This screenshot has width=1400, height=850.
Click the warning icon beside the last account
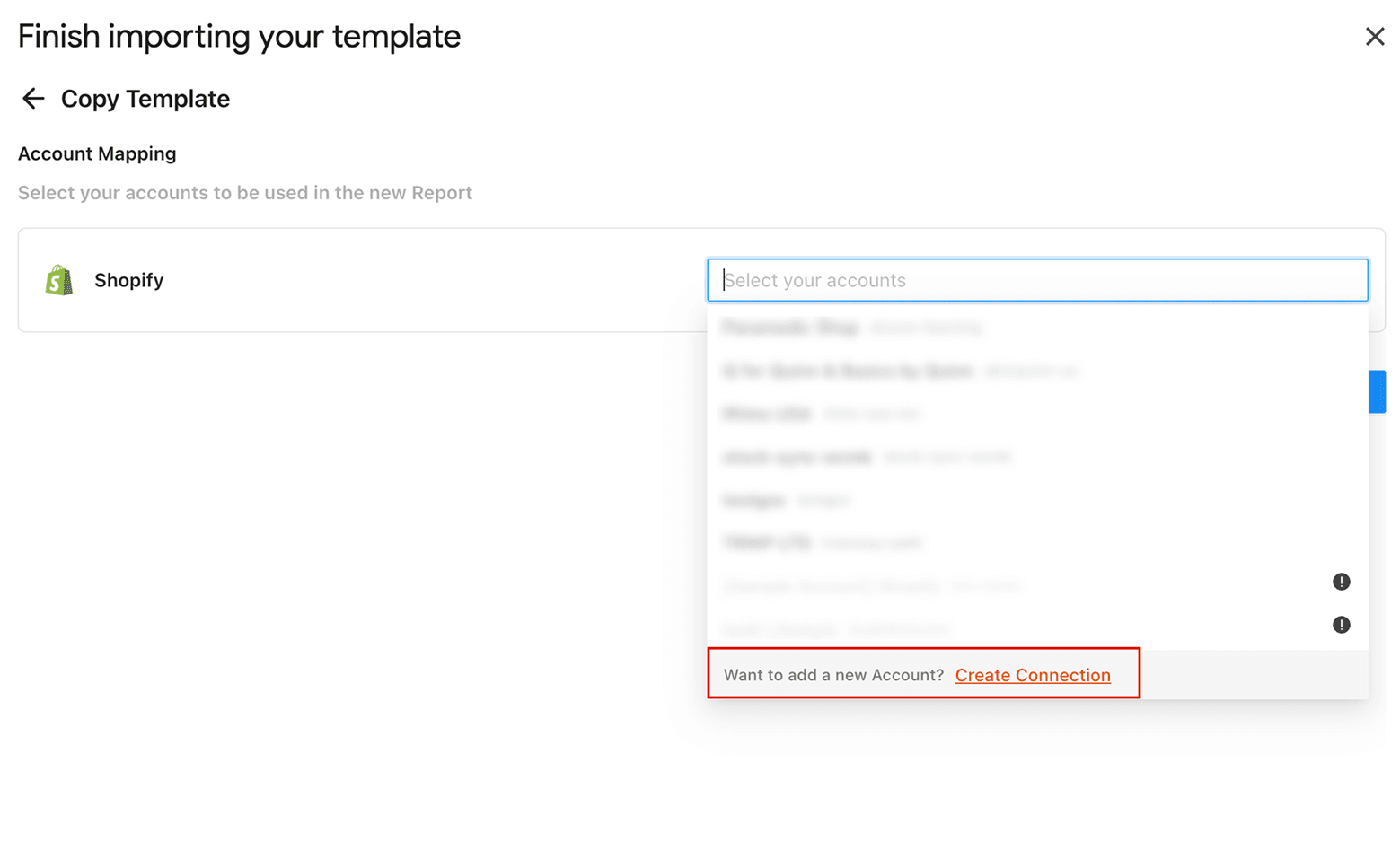[x=1342, y=625]
